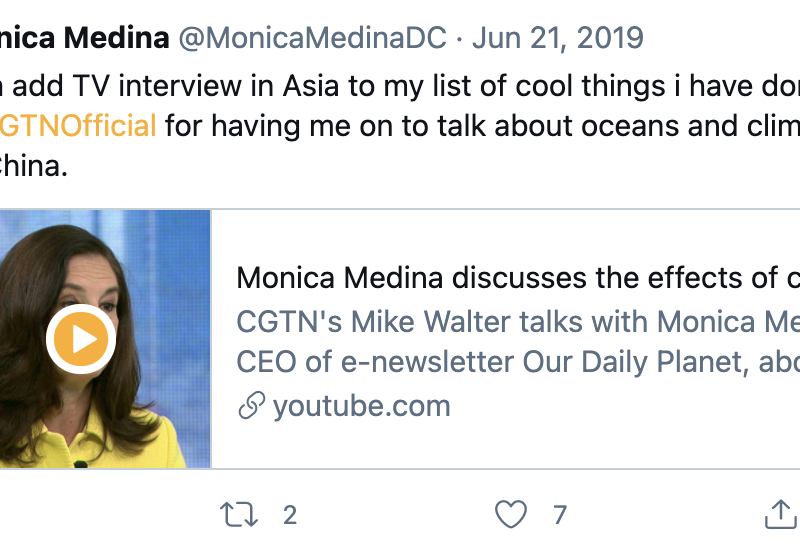The image size is (800, 548).
Task: Click the chain link icon beside youtube.com
Action: (251, 406)
